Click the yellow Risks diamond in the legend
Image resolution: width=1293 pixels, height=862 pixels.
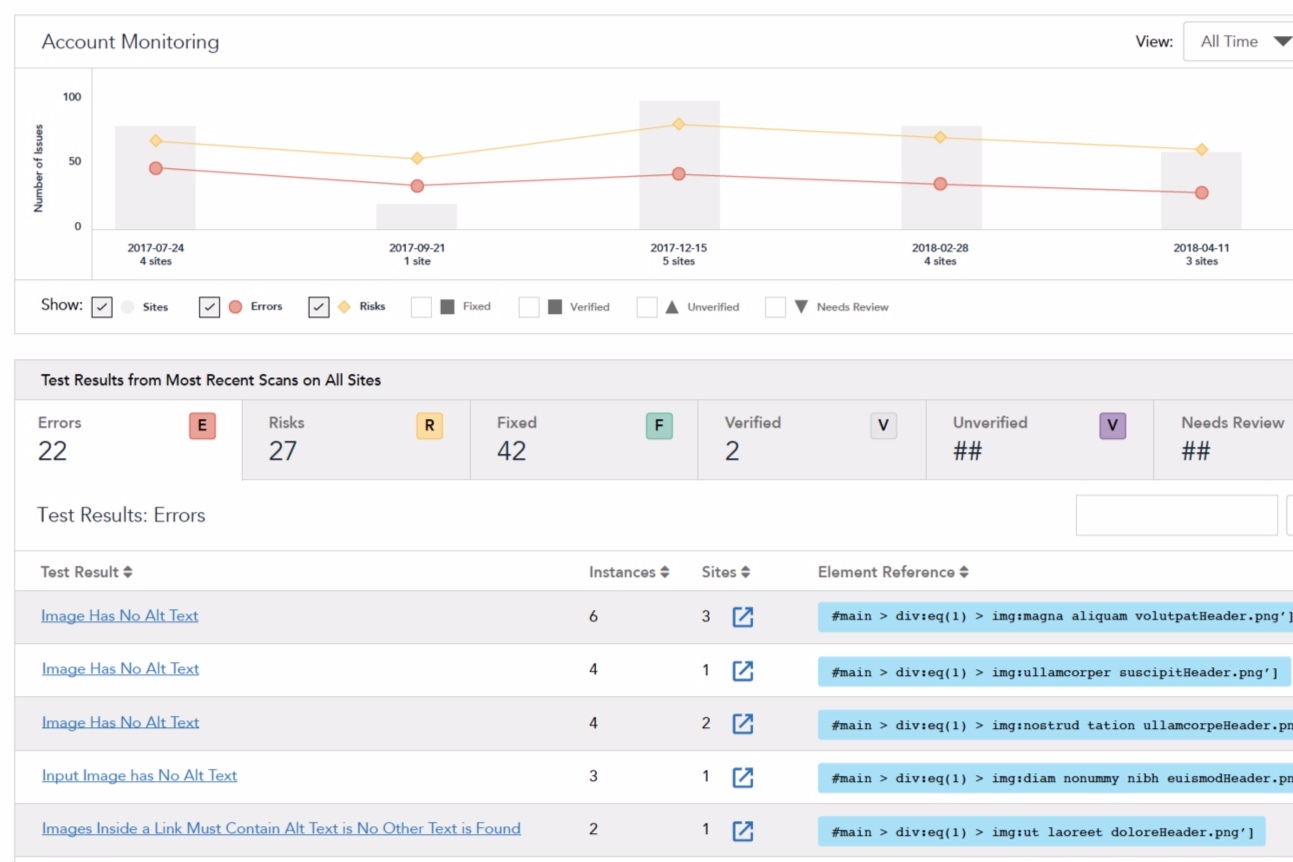(x=343, y=306)
